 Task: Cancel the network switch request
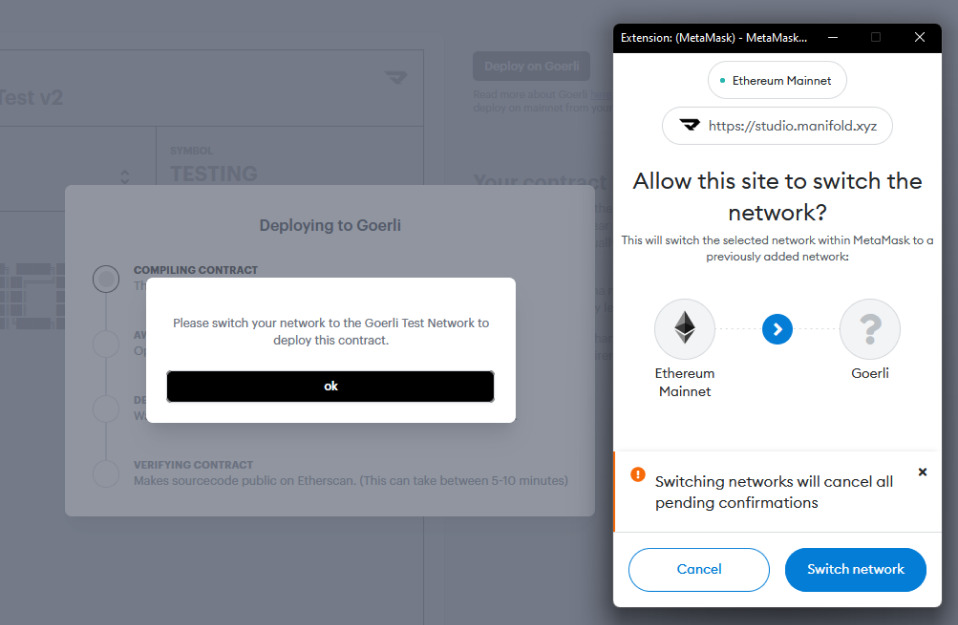point(699,569)
